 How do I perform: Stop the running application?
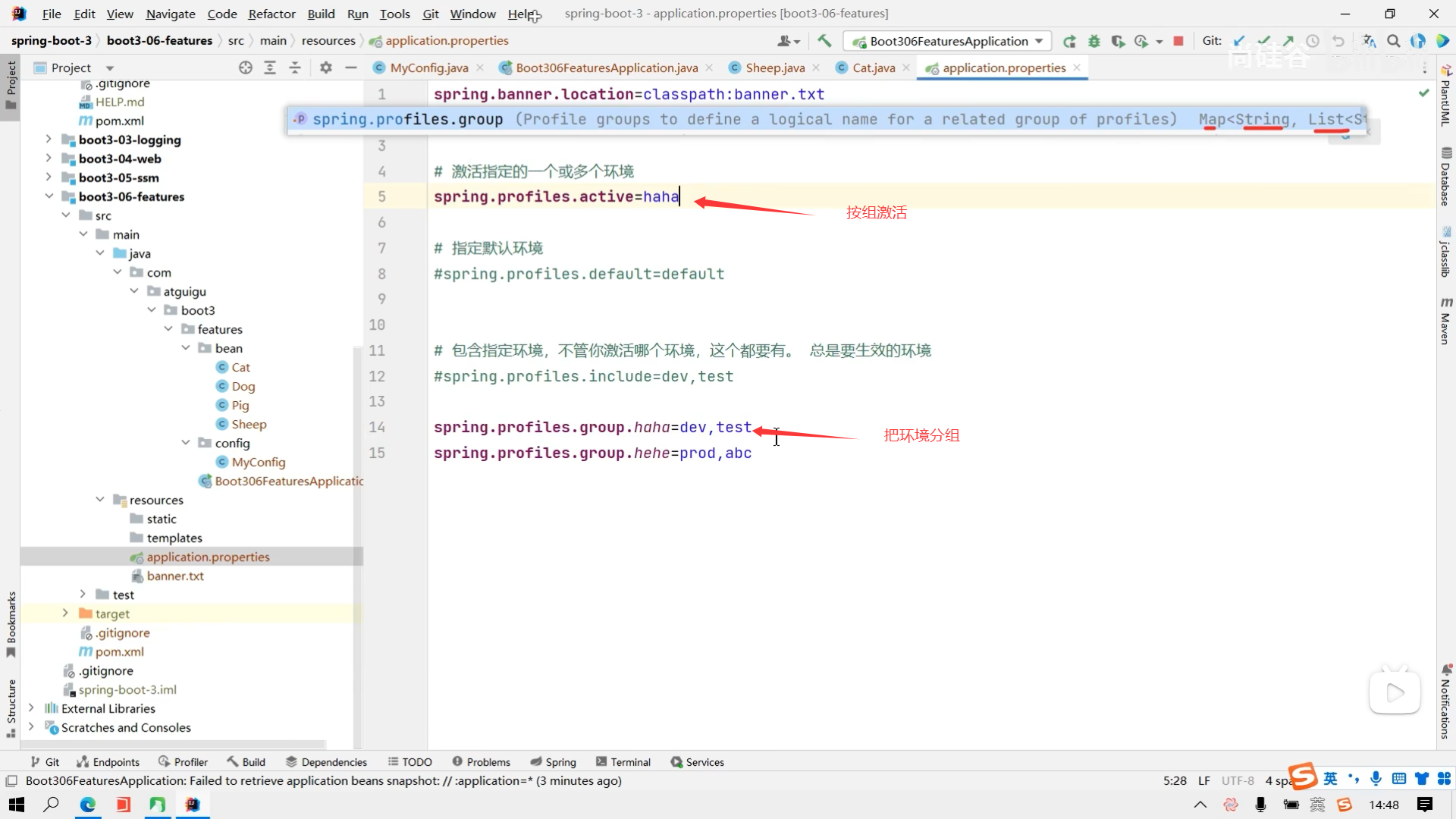[x=1178, y=41]
